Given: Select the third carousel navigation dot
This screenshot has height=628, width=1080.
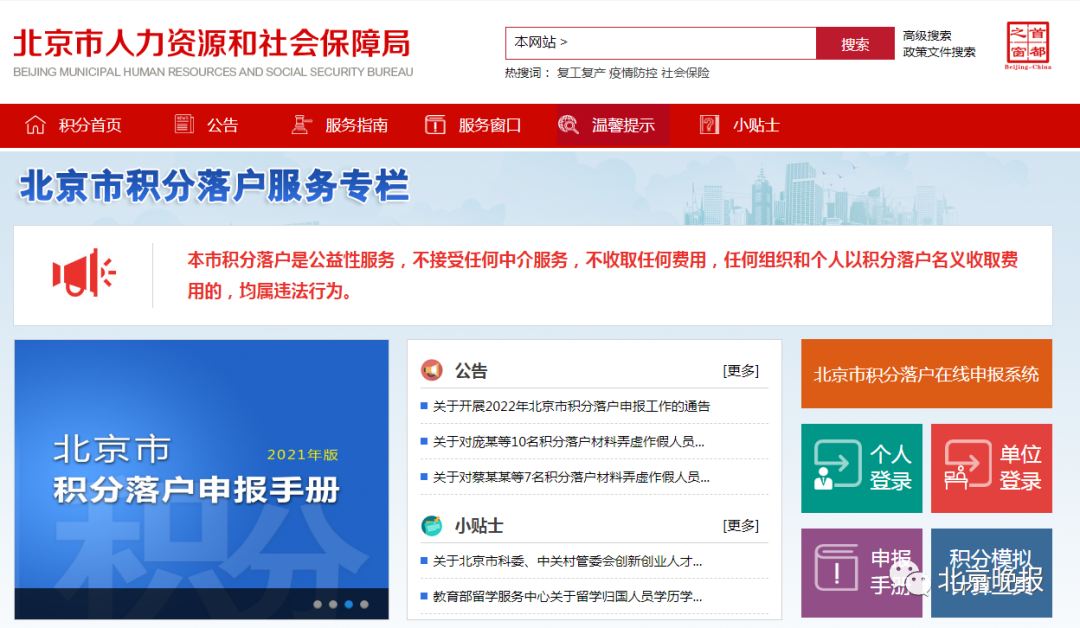Looking at the screenshot, I should (349, 604).
